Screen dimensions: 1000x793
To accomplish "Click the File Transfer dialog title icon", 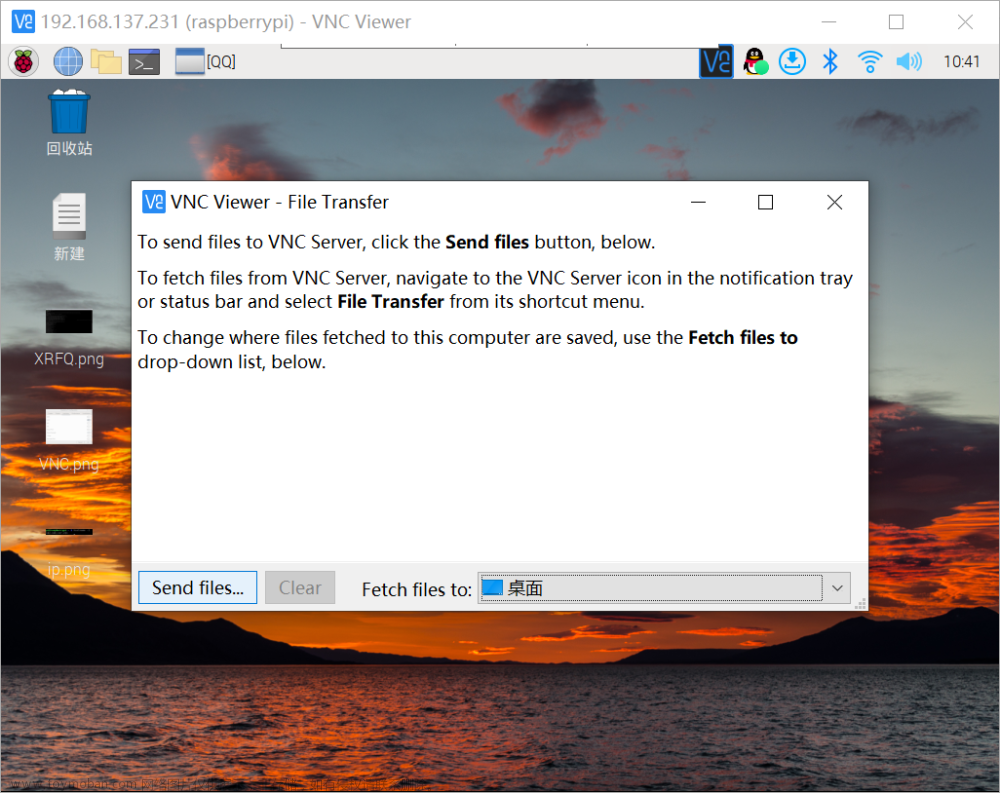I will (x=153, y=202).
